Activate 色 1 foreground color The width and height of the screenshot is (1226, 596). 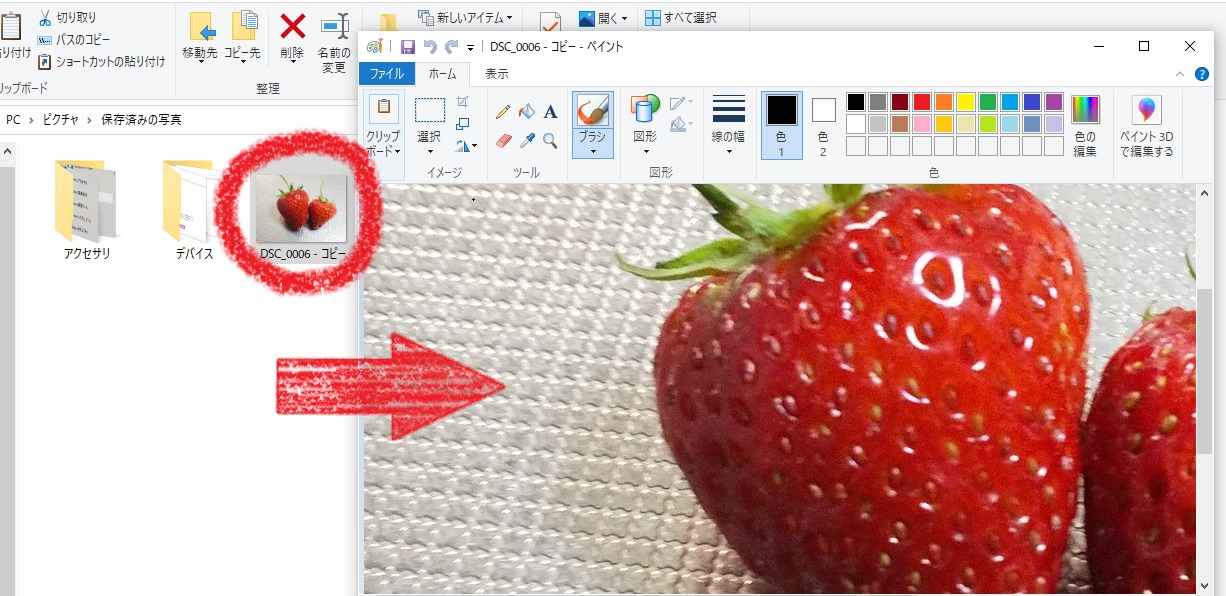coord(782,125)
